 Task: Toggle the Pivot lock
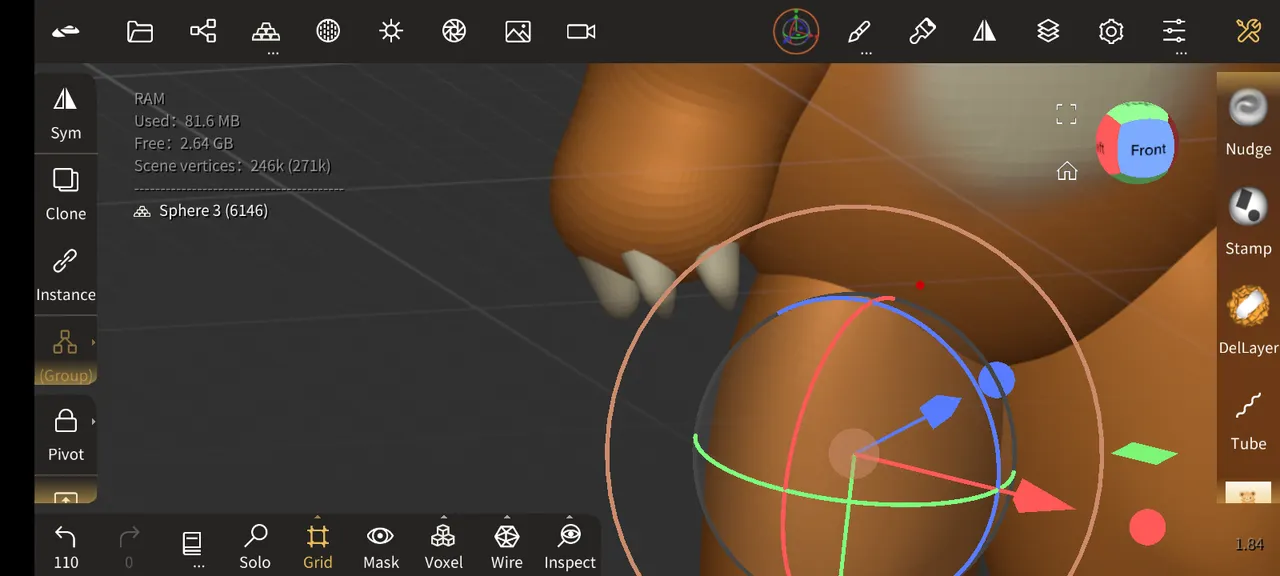click(66, 434)
